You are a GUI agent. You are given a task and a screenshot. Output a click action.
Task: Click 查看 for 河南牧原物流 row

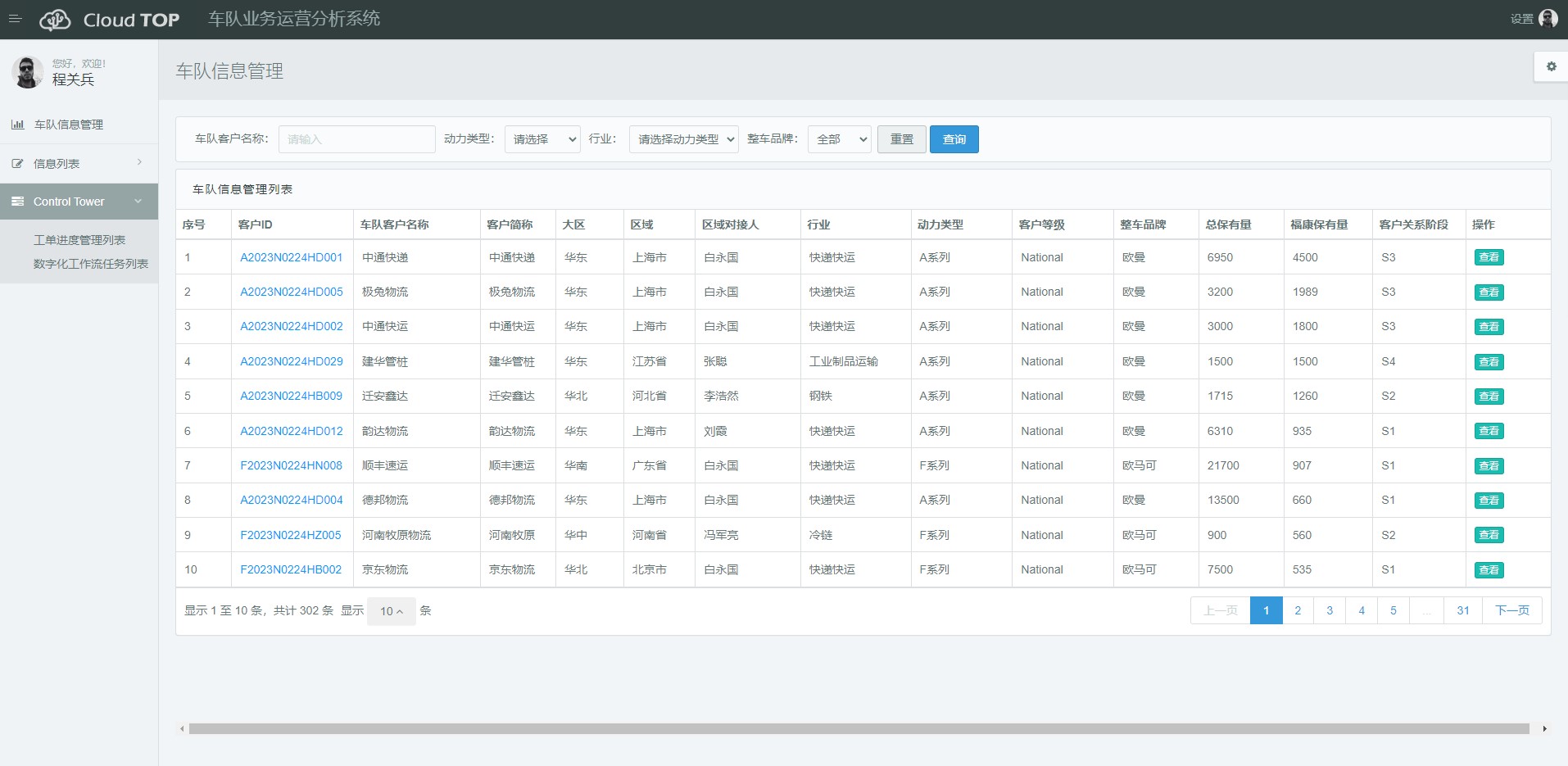1489,535
